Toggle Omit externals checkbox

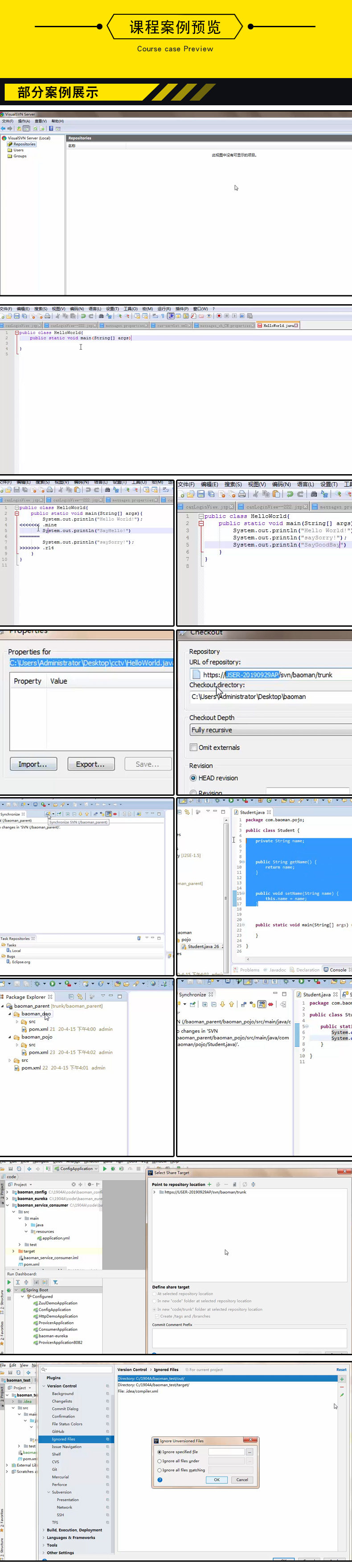[x=193, y=748]
